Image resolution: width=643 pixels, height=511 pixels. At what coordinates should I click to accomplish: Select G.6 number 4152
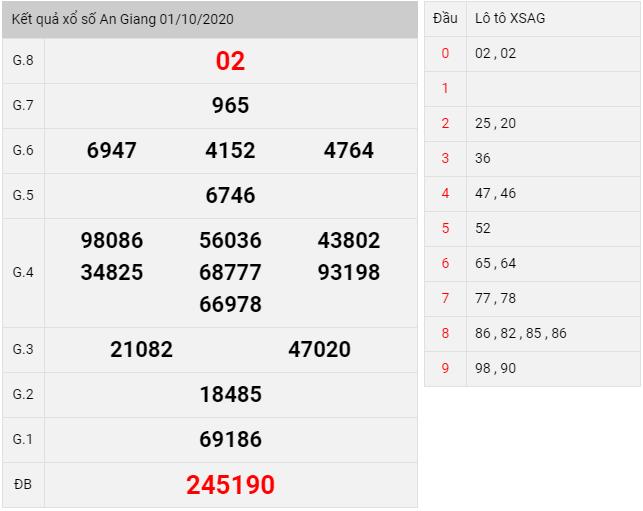(230, 150)
